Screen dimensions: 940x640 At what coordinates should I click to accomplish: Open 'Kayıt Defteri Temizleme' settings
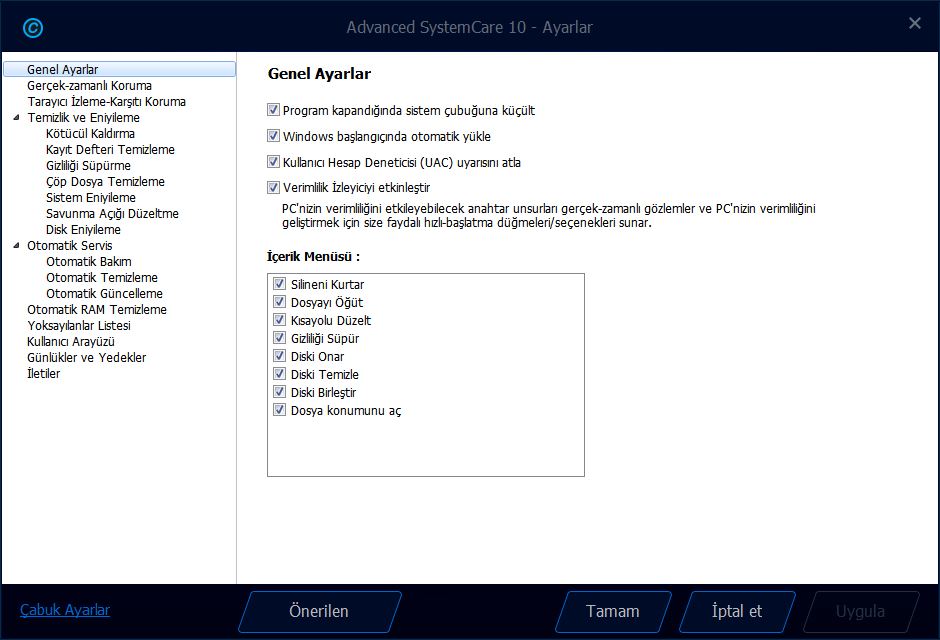110,149
